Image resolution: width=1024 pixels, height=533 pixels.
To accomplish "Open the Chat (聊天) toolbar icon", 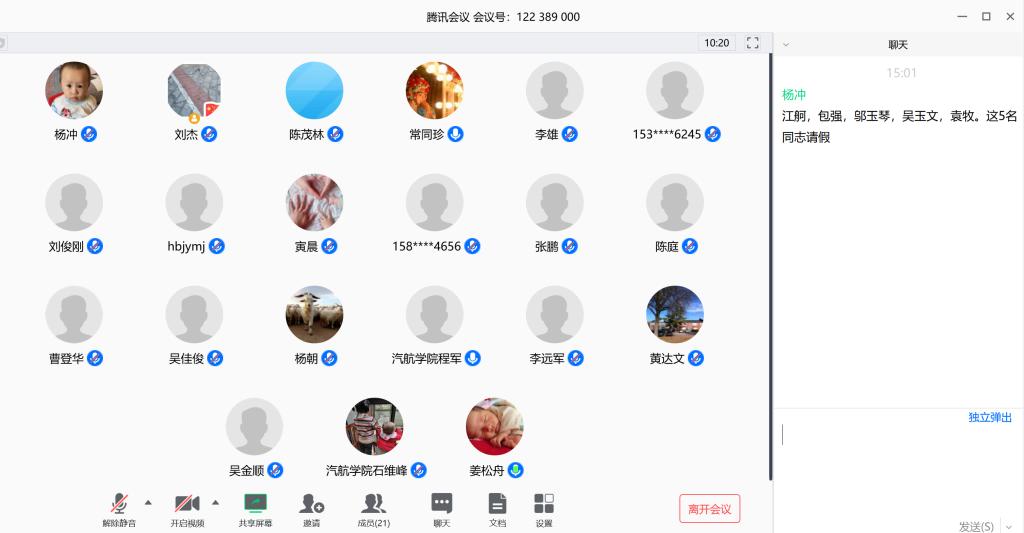I will coord(441,504).
